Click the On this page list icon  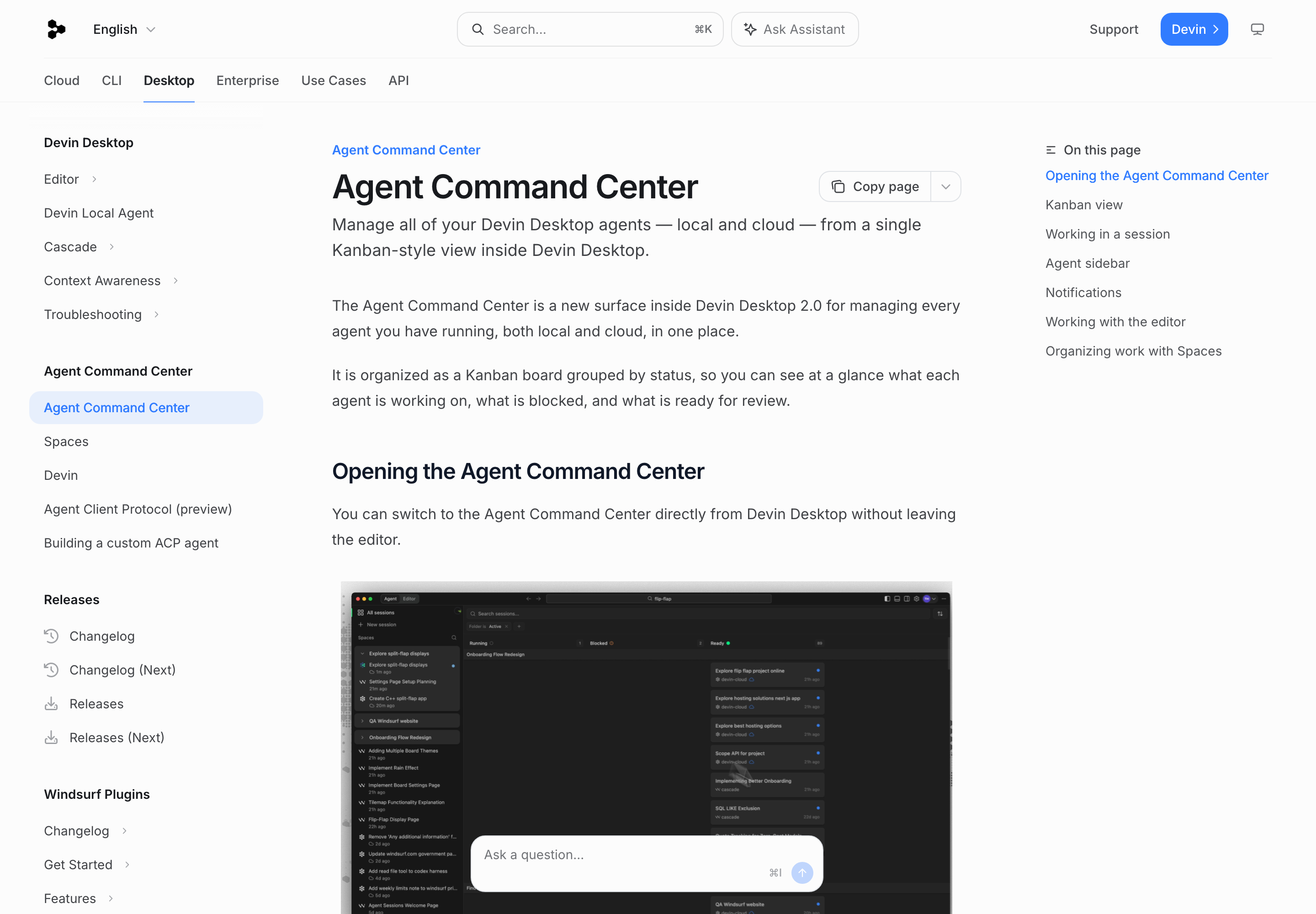[x=1051, y=150]
